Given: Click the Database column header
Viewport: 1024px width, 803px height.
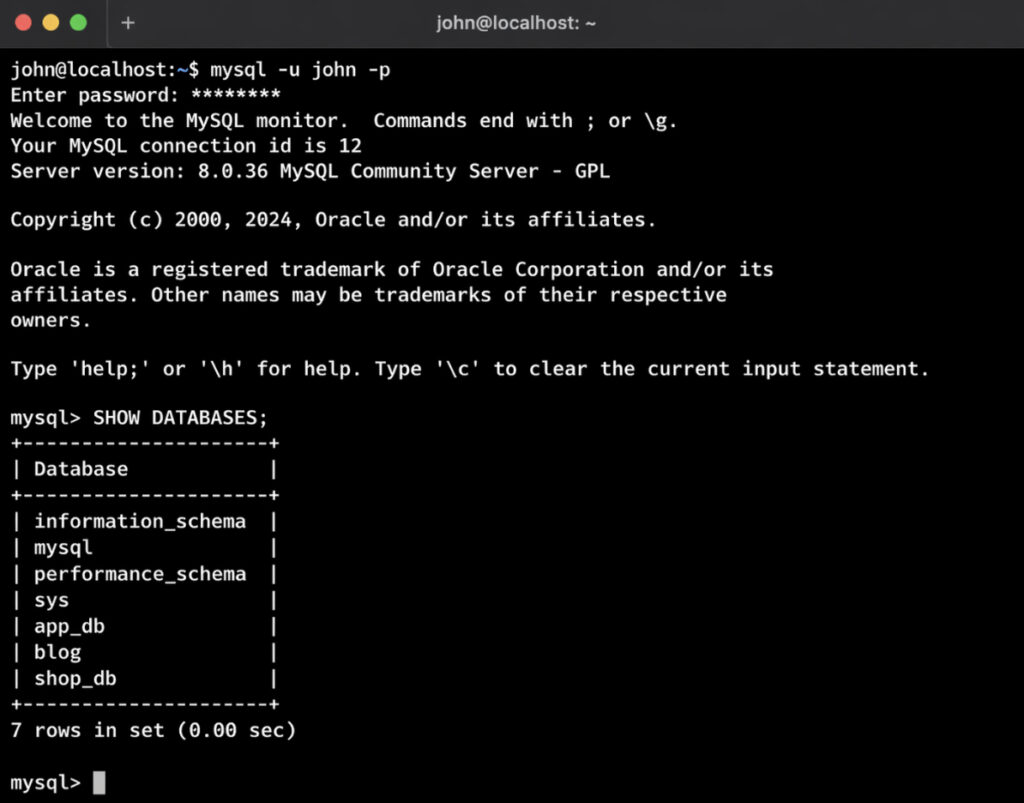Looking at the screenshot, I should point(80,469).
